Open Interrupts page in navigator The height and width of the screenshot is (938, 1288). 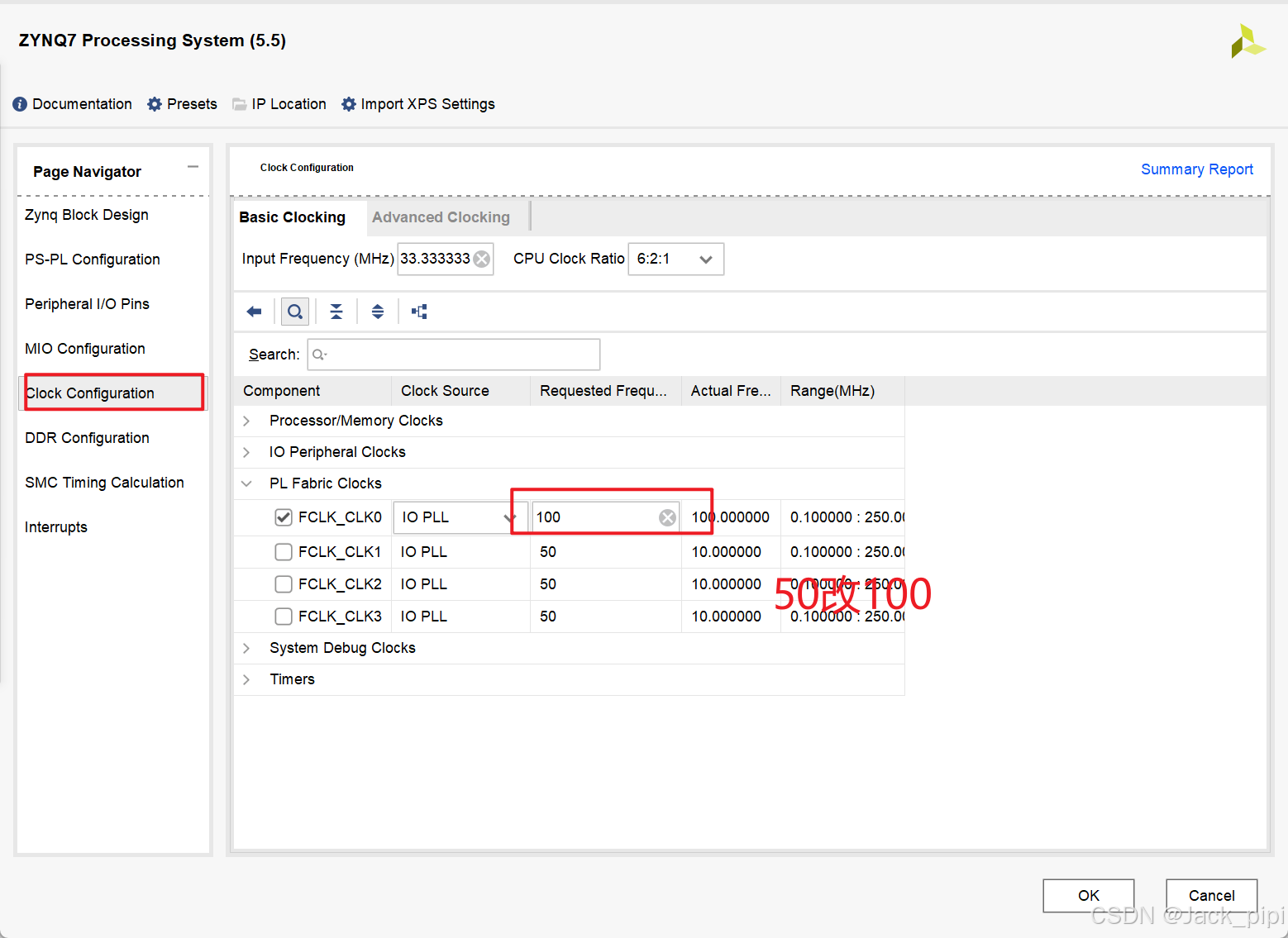pyautogui.click(x=56, y=527)
